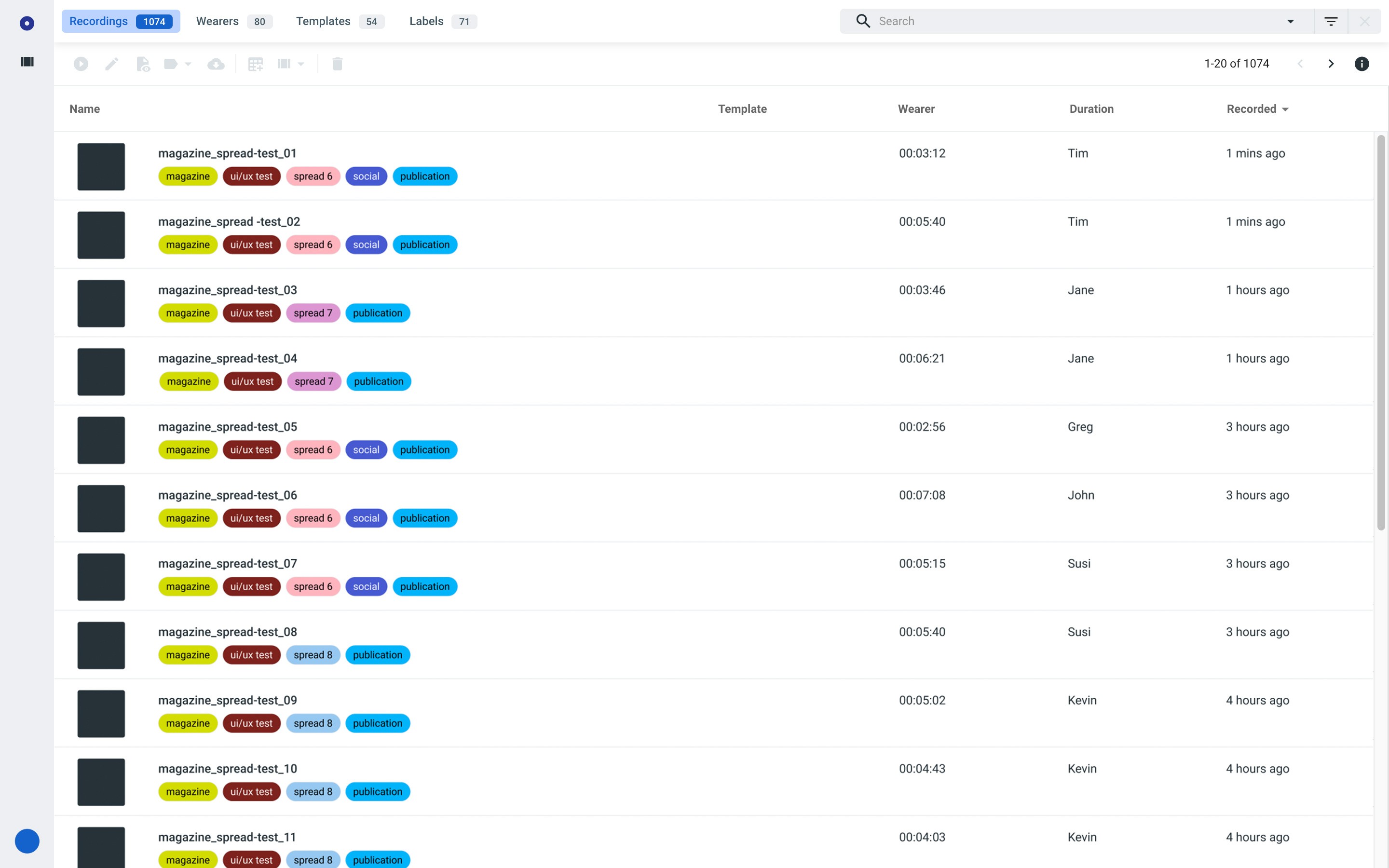Open the search bar dropdown arrow
1389x868 pixels.
pos(1290,21)
